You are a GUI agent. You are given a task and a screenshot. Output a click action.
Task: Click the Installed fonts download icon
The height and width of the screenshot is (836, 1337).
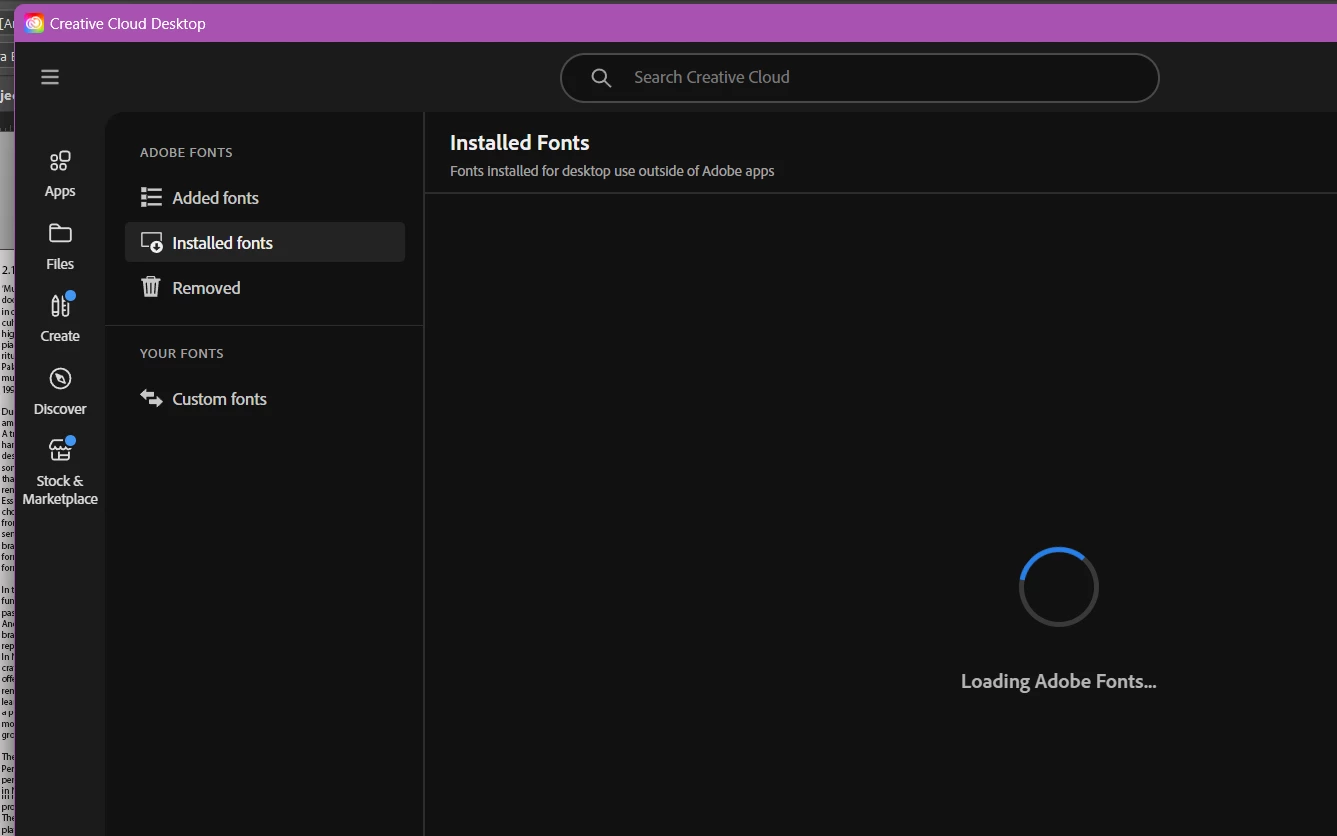[x=151, y=242]
